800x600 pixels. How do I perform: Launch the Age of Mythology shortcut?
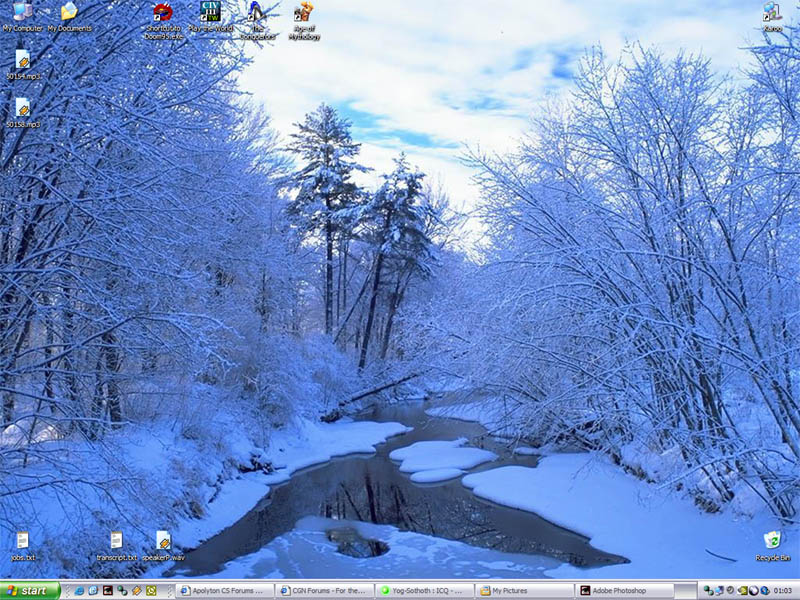coord(303,14)
